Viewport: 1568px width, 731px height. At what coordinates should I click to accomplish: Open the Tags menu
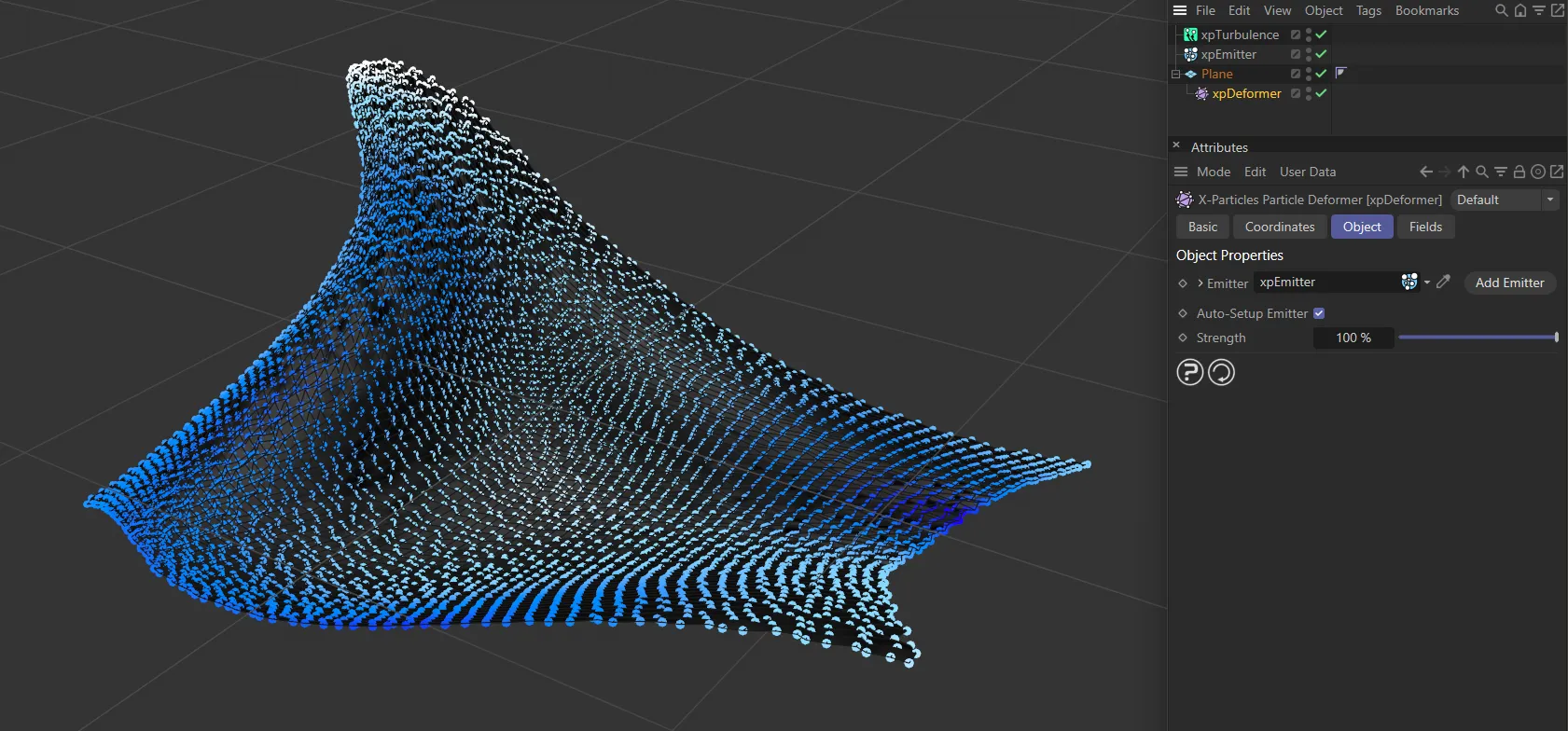(x=1368, y=10)
